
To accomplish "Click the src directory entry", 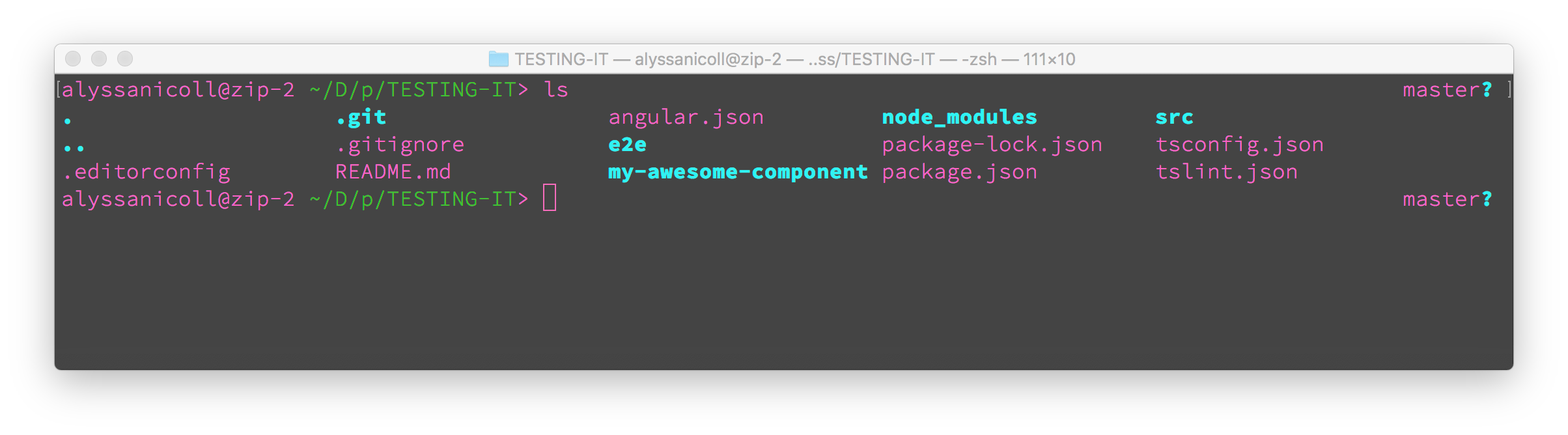I will tap(1174, 117).
